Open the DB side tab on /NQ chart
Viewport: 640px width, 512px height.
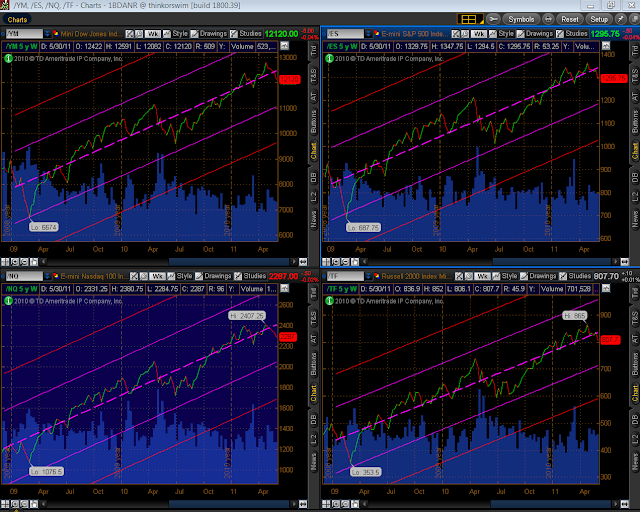pyautogui.click(x=313, y=419)
